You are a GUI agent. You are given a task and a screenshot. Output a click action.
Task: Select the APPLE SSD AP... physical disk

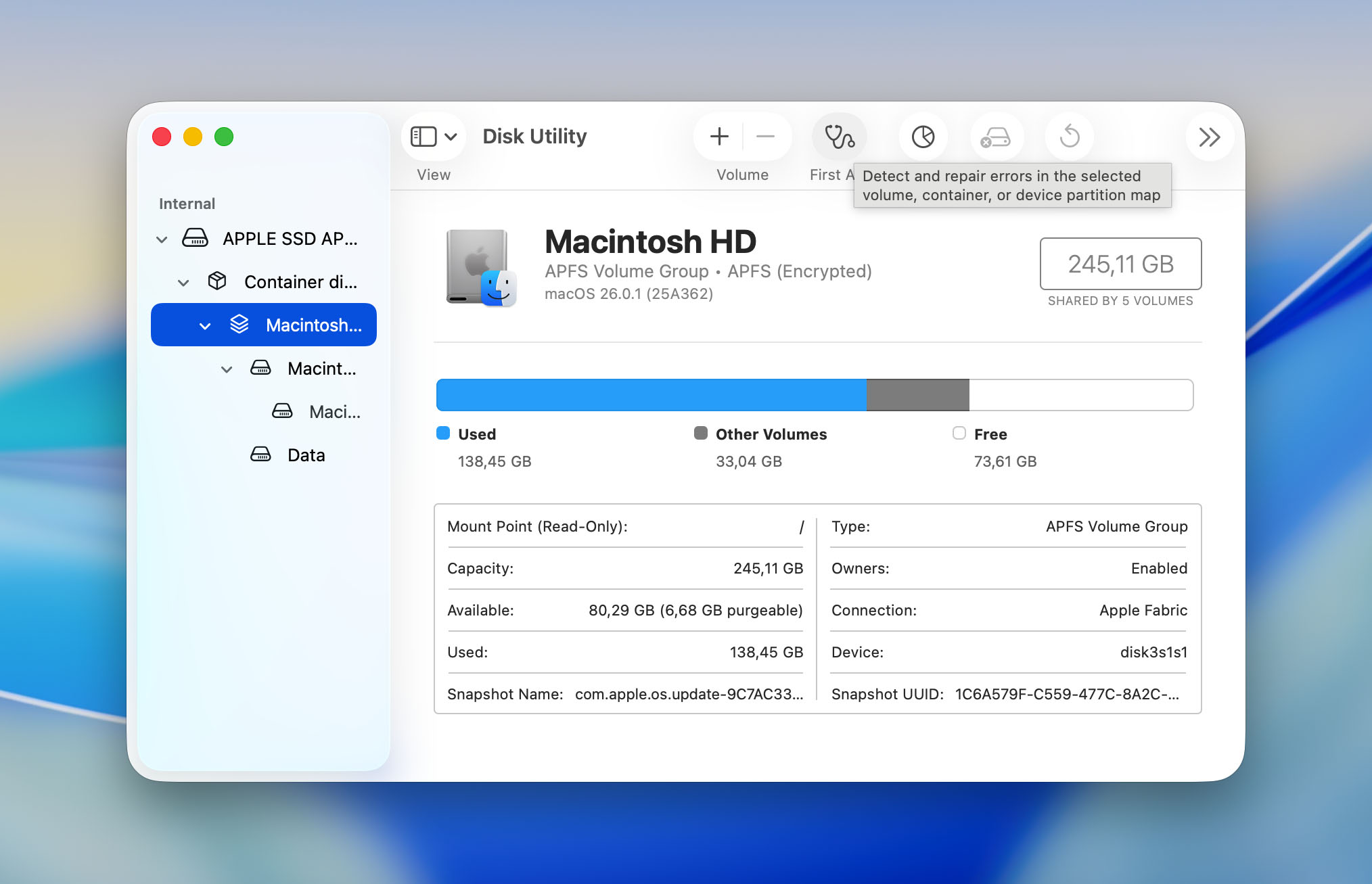264,239
